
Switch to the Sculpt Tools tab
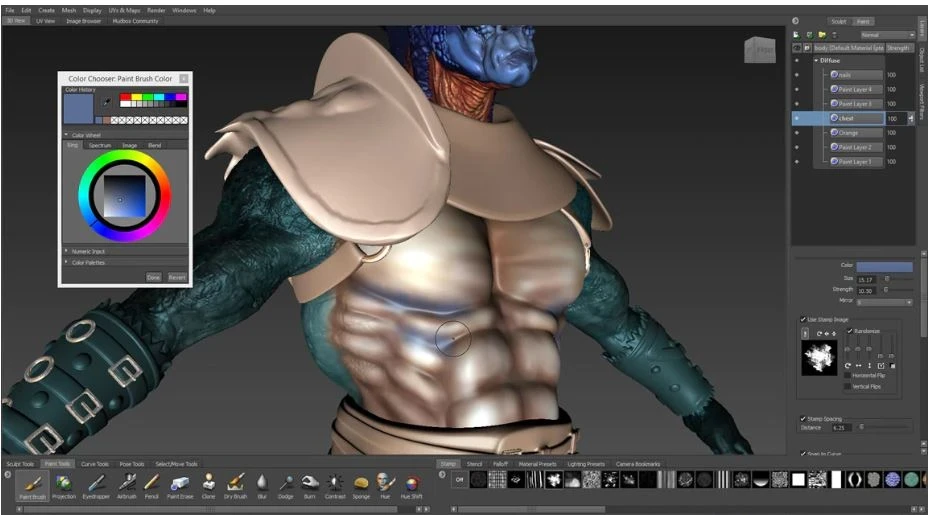coord(20,464)
